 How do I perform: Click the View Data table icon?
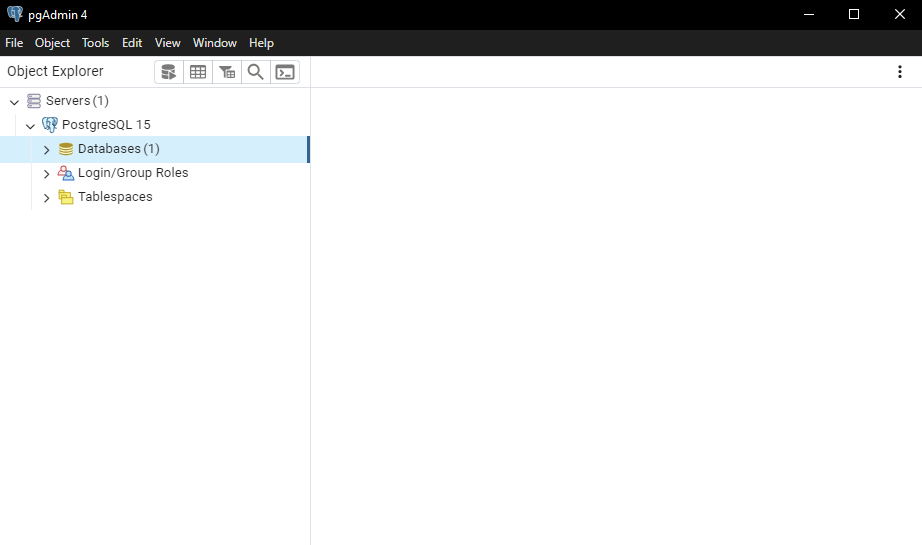point(198,72)
